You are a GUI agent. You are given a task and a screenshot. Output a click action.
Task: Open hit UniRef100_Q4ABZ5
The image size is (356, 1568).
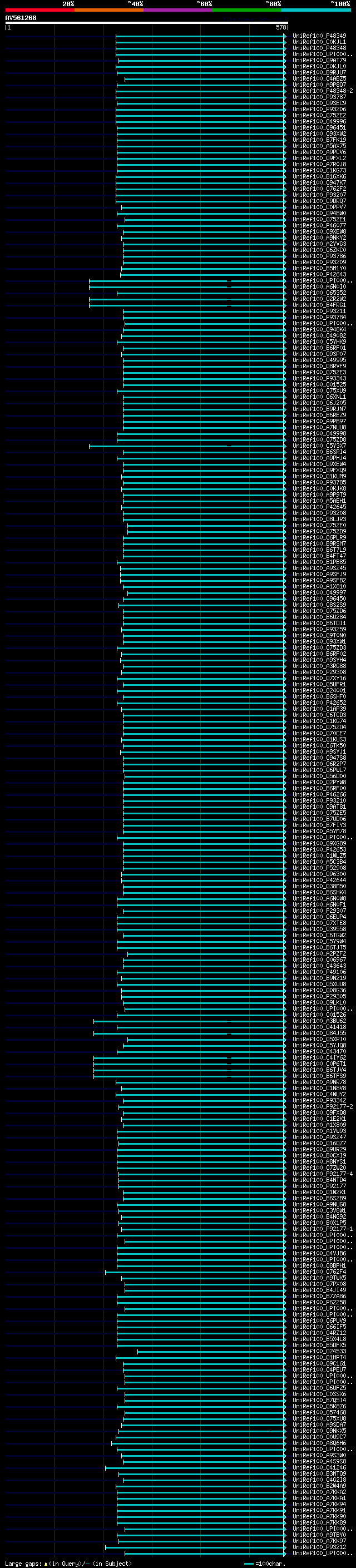(x=319, y=78)
